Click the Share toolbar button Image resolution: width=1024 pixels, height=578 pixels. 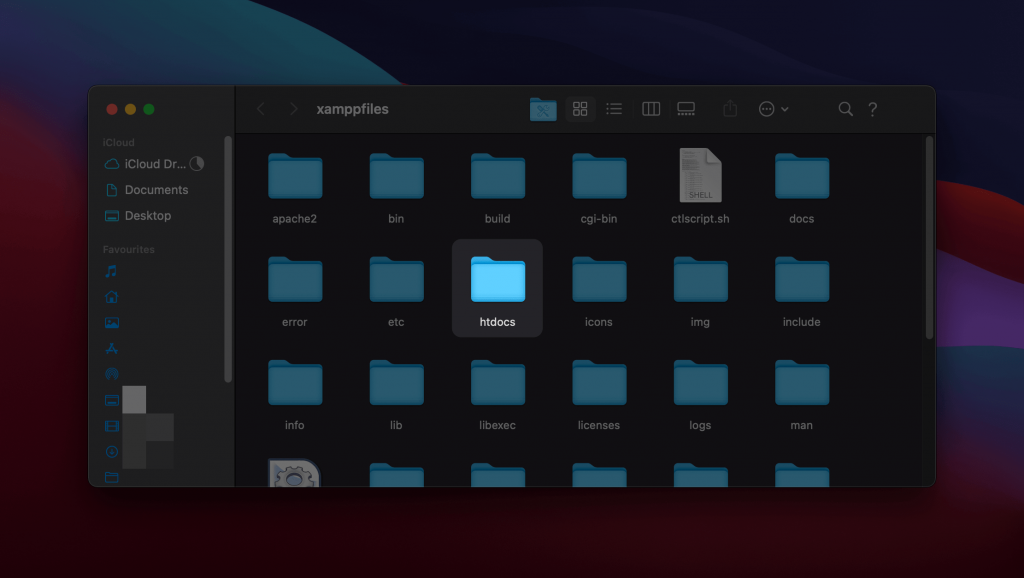(730, 108)
